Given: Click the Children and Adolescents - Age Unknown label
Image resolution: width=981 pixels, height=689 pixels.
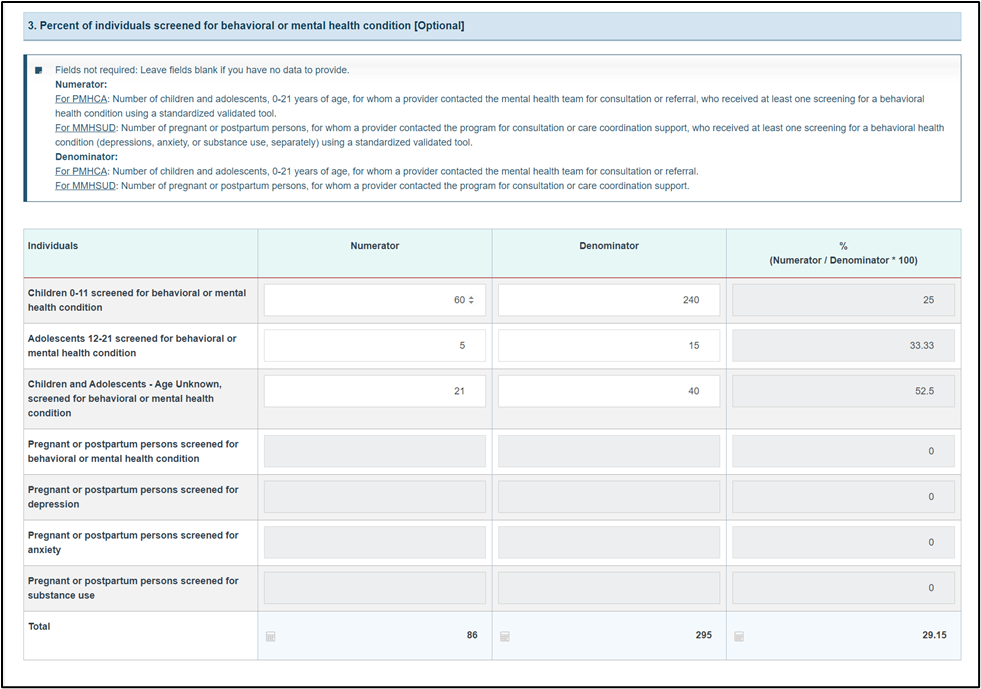Looking at the screenshot, I should click(125, 399).
